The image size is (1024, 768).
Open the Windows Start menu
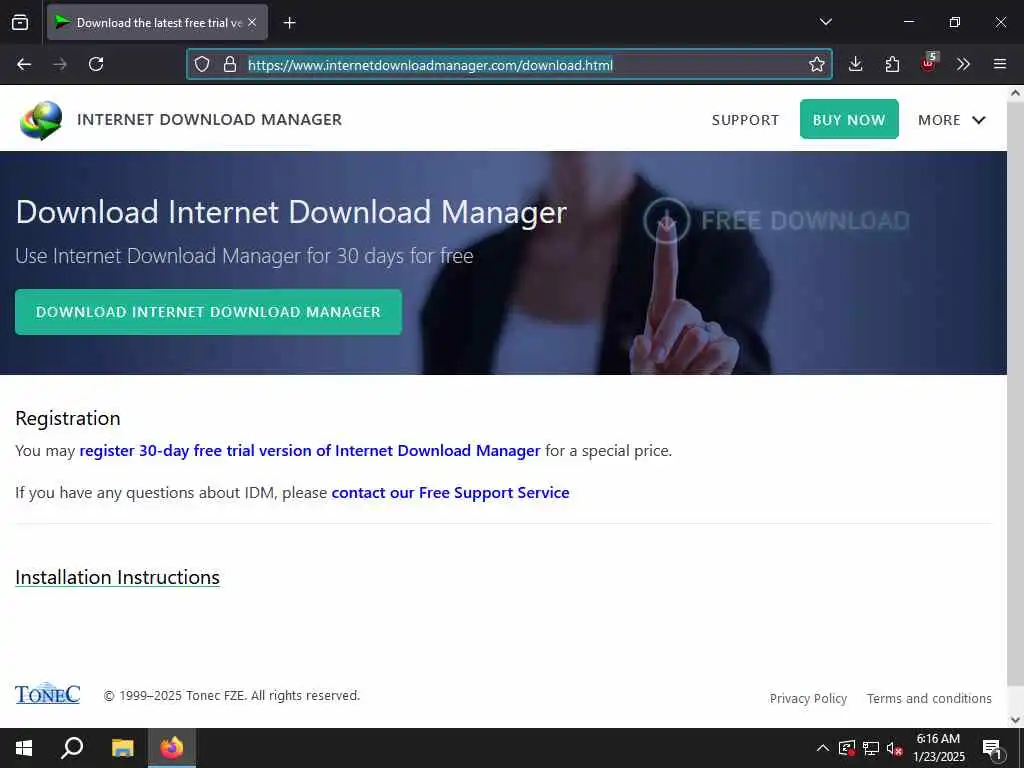tap(24, 748)
